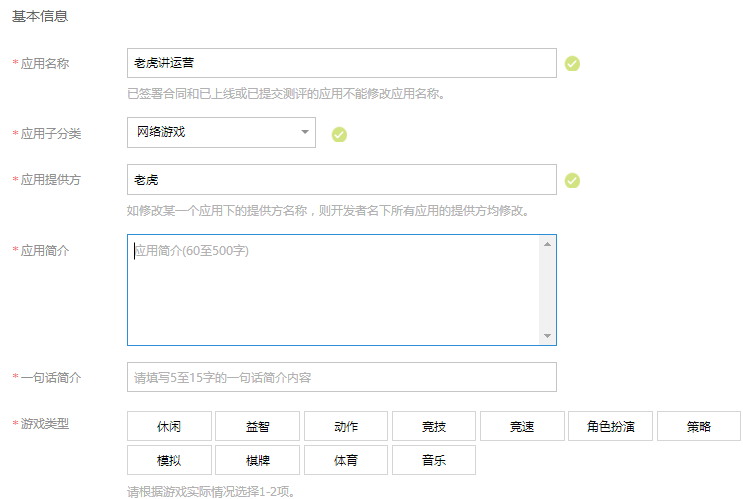Click green checkmark beside 应用提供方 field
Screen dimensions: 743x499
pyautogui.click(x=572, y=181)
